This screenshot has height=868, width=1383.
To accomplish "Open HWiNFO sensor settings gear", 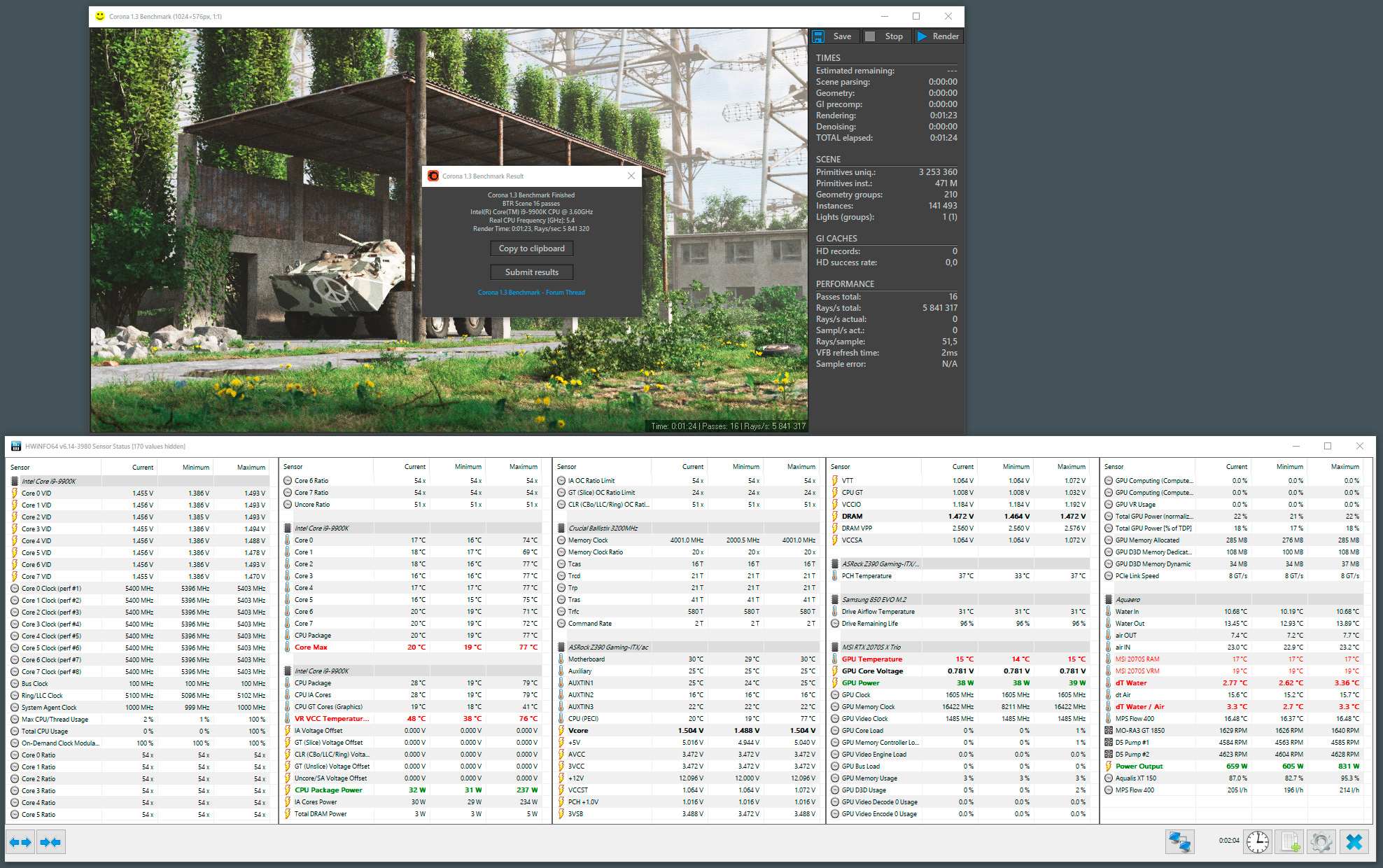I will click(1321, 841).
